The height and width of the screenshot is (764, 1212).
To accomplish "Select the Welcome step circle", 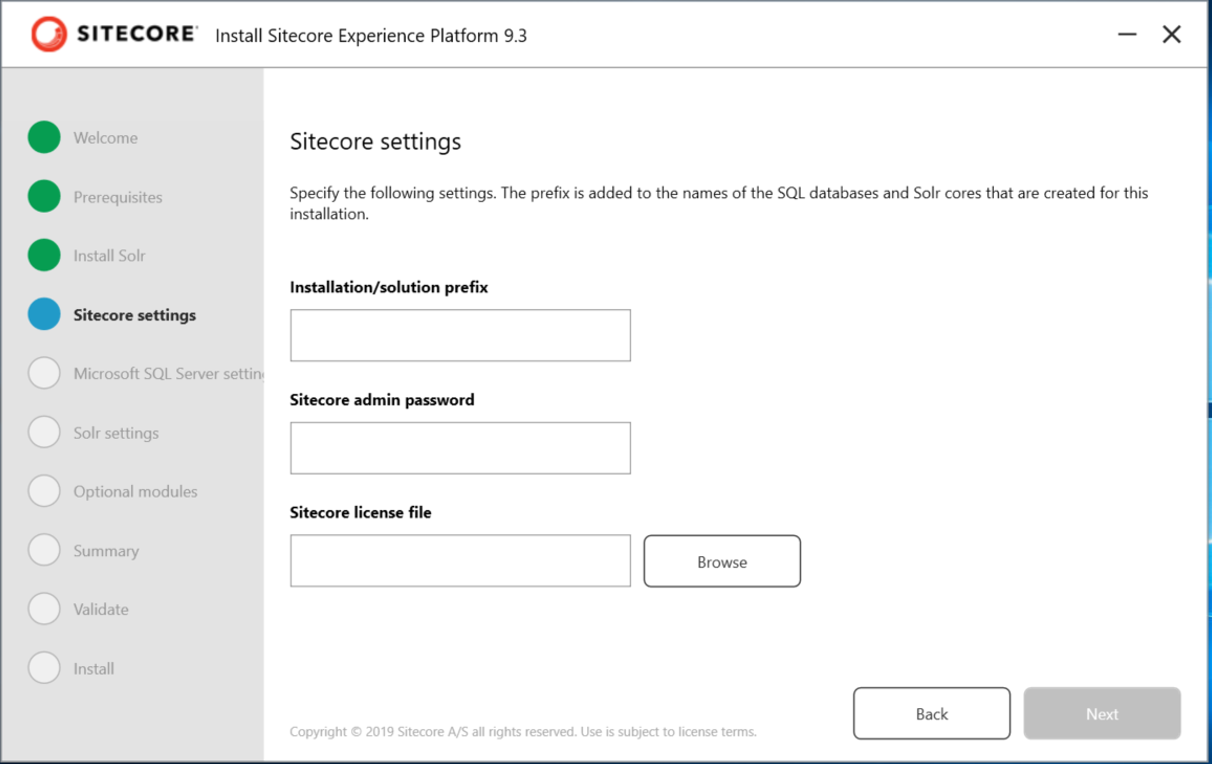I will point(44,138).
